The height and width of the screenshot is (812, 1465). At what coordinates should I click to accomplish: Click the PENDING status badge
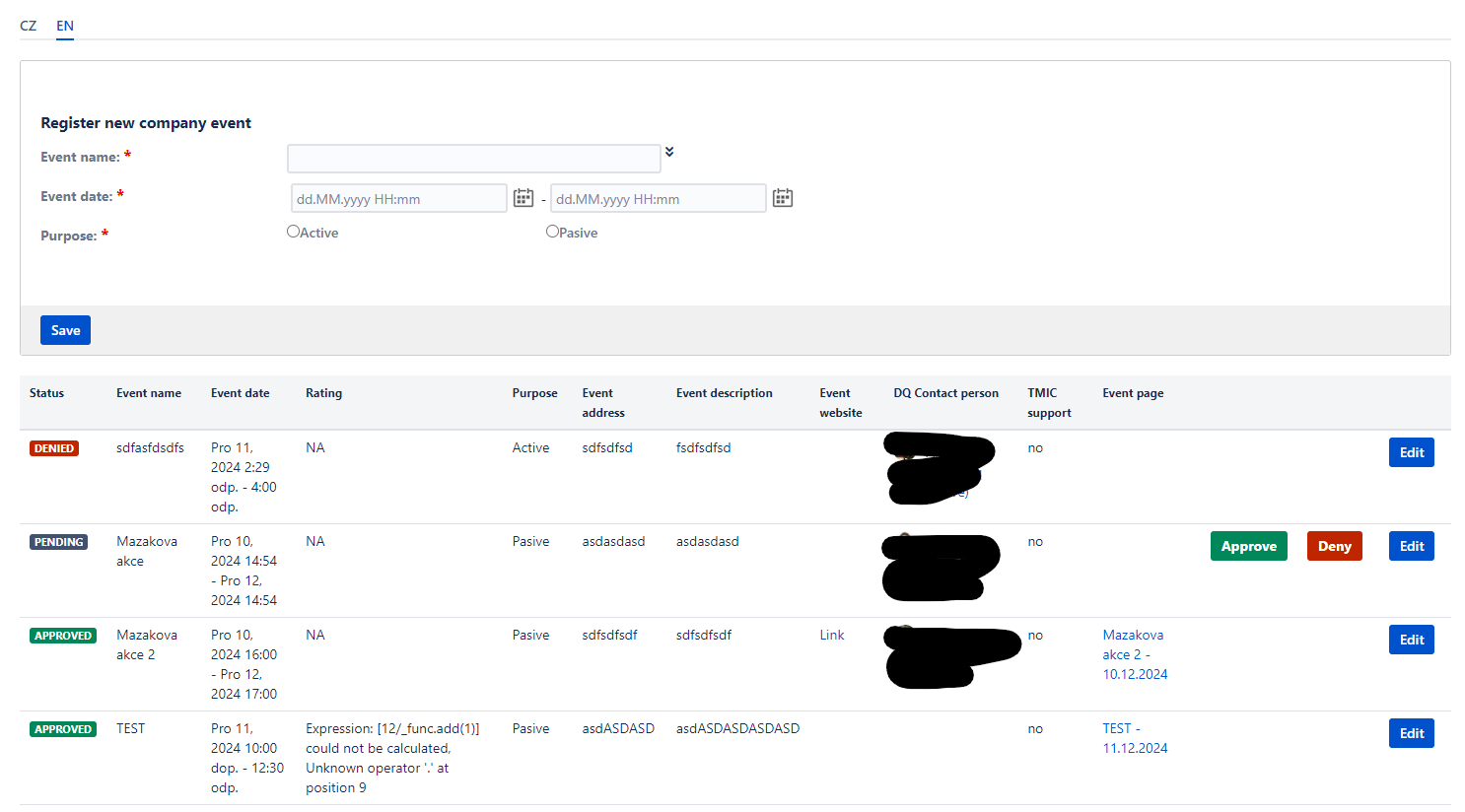(x=58, y=542)
